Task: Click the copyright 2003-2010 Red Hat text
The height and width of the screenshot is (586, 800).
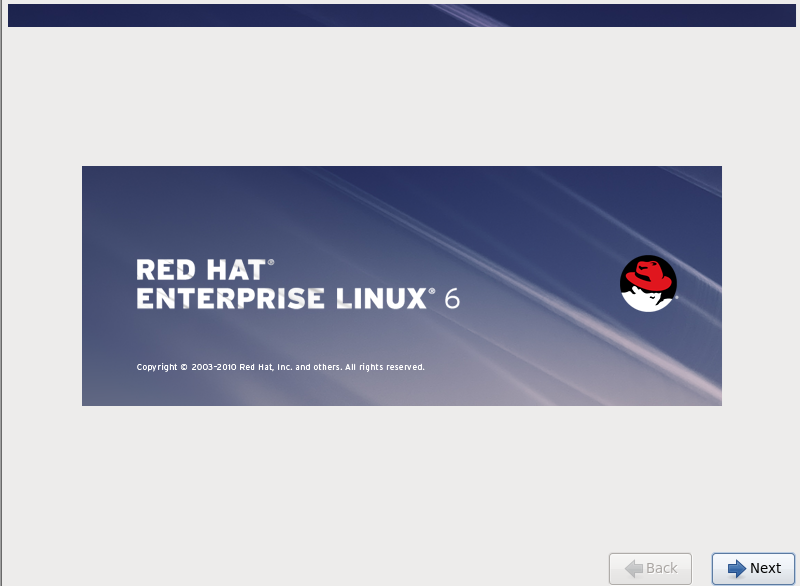Action: click(x=280, y=367)
